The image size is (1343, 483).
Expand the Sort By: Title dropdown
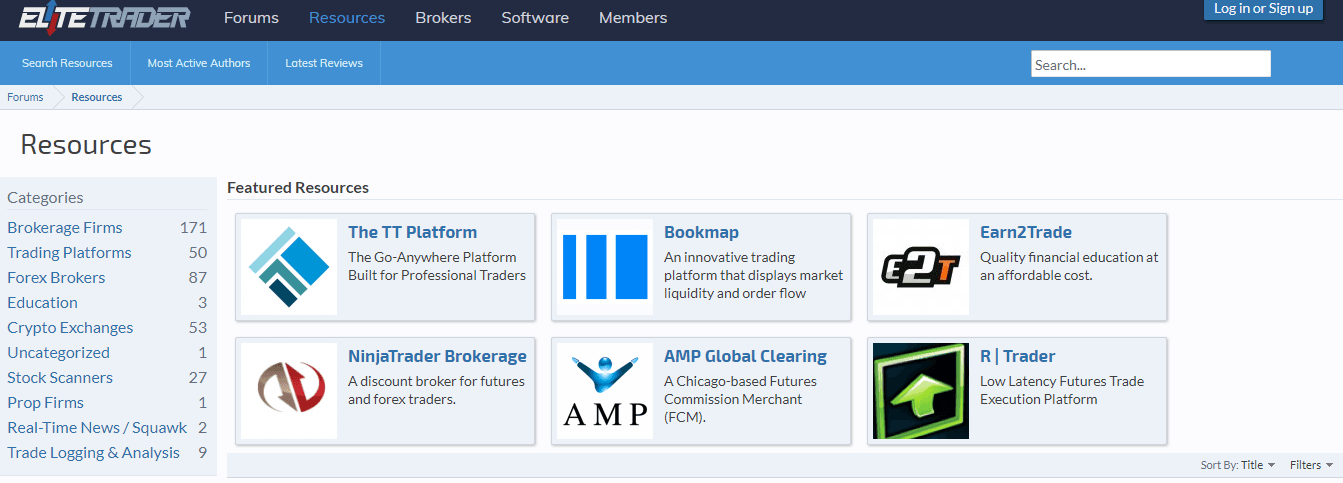(1238, 465)
